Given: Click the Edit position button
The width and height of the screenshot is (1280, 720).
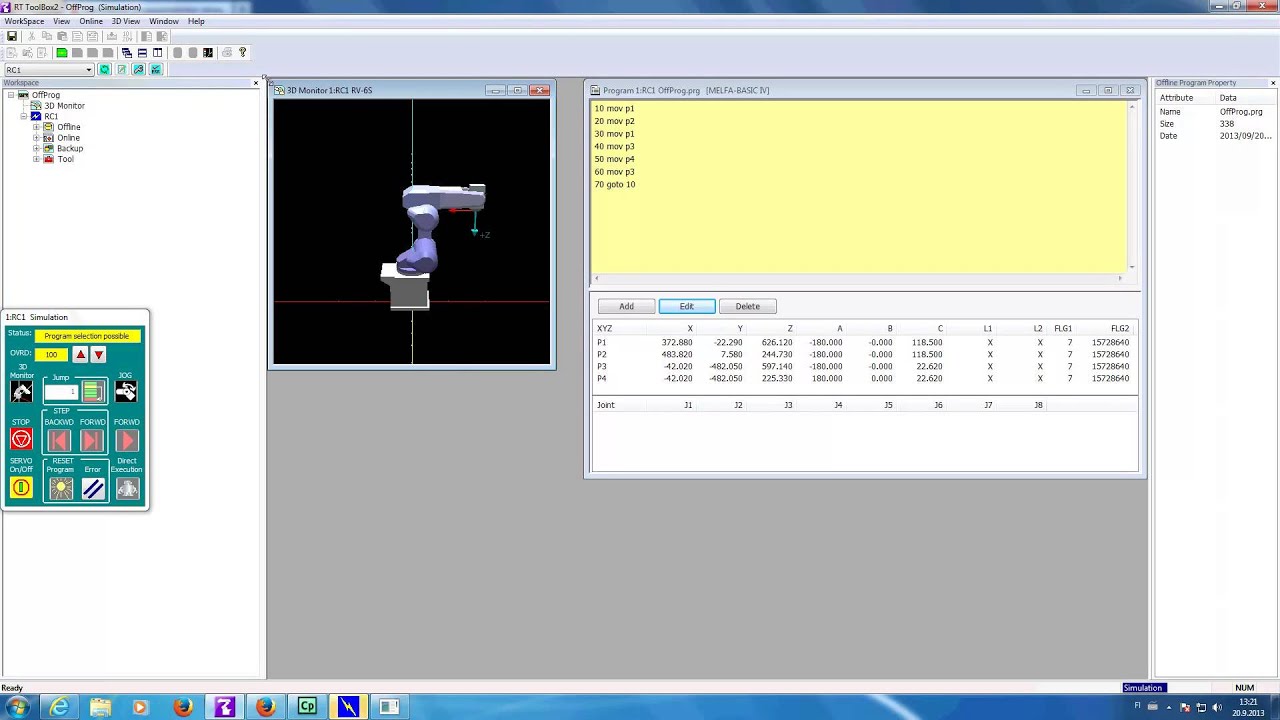Looking at the screenshot, I should point(687,306).
